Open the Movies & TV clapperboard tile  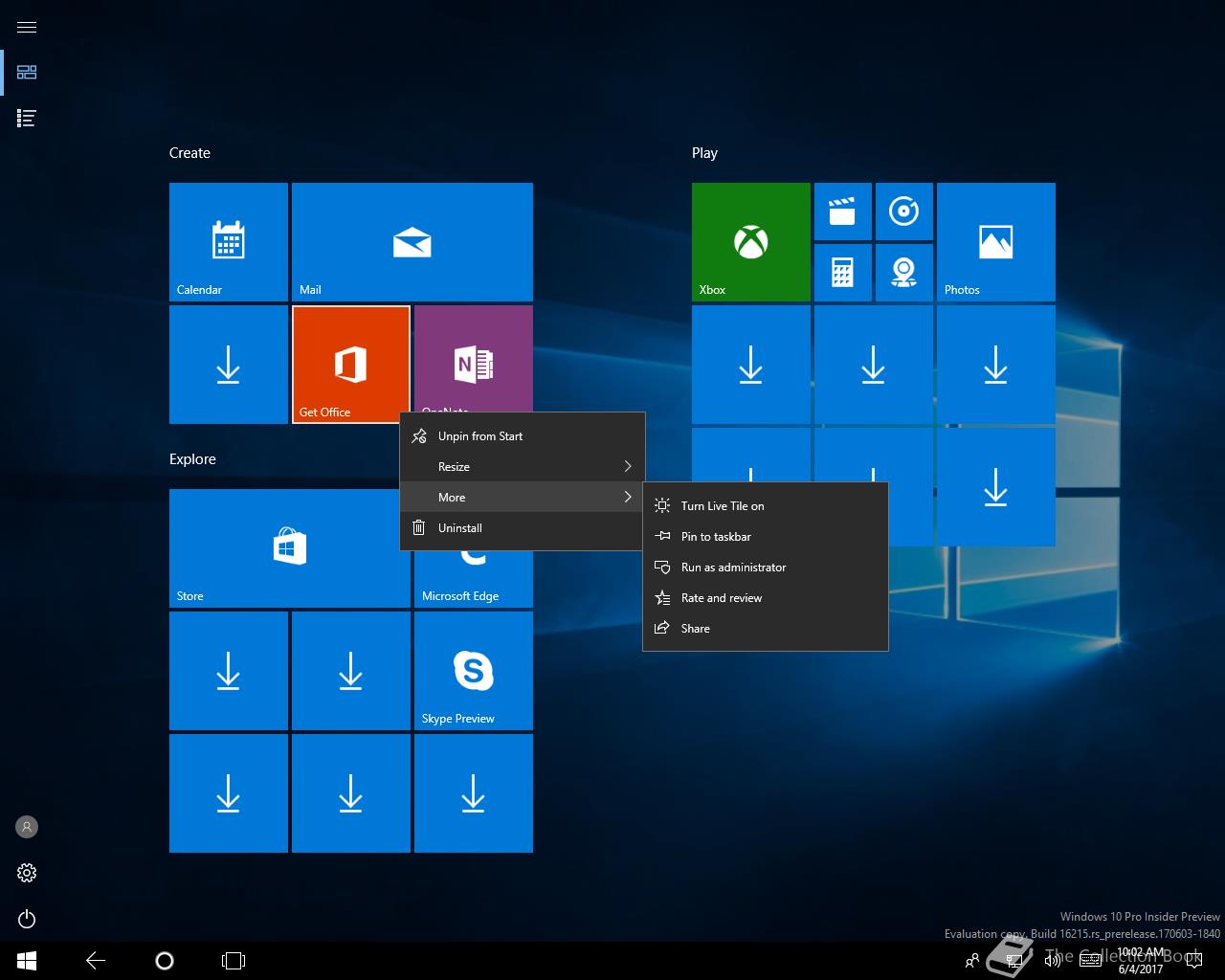843,212
